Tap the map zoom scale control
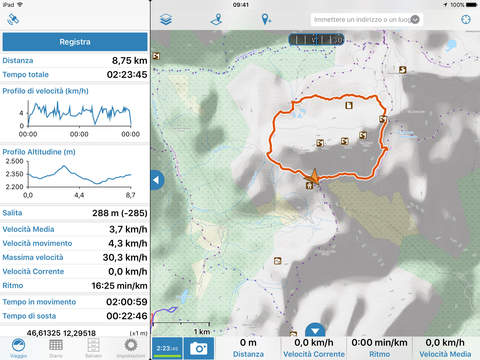This screenshot has height=360, width=480. click(x=316, y=40)
